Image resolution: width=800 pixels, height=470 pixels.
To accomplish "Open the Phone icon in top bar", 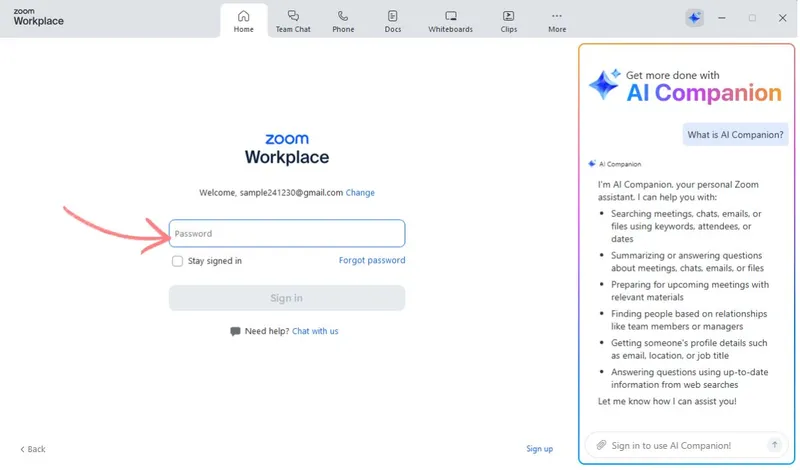I will pyautogui.click(x=343, y=17).
